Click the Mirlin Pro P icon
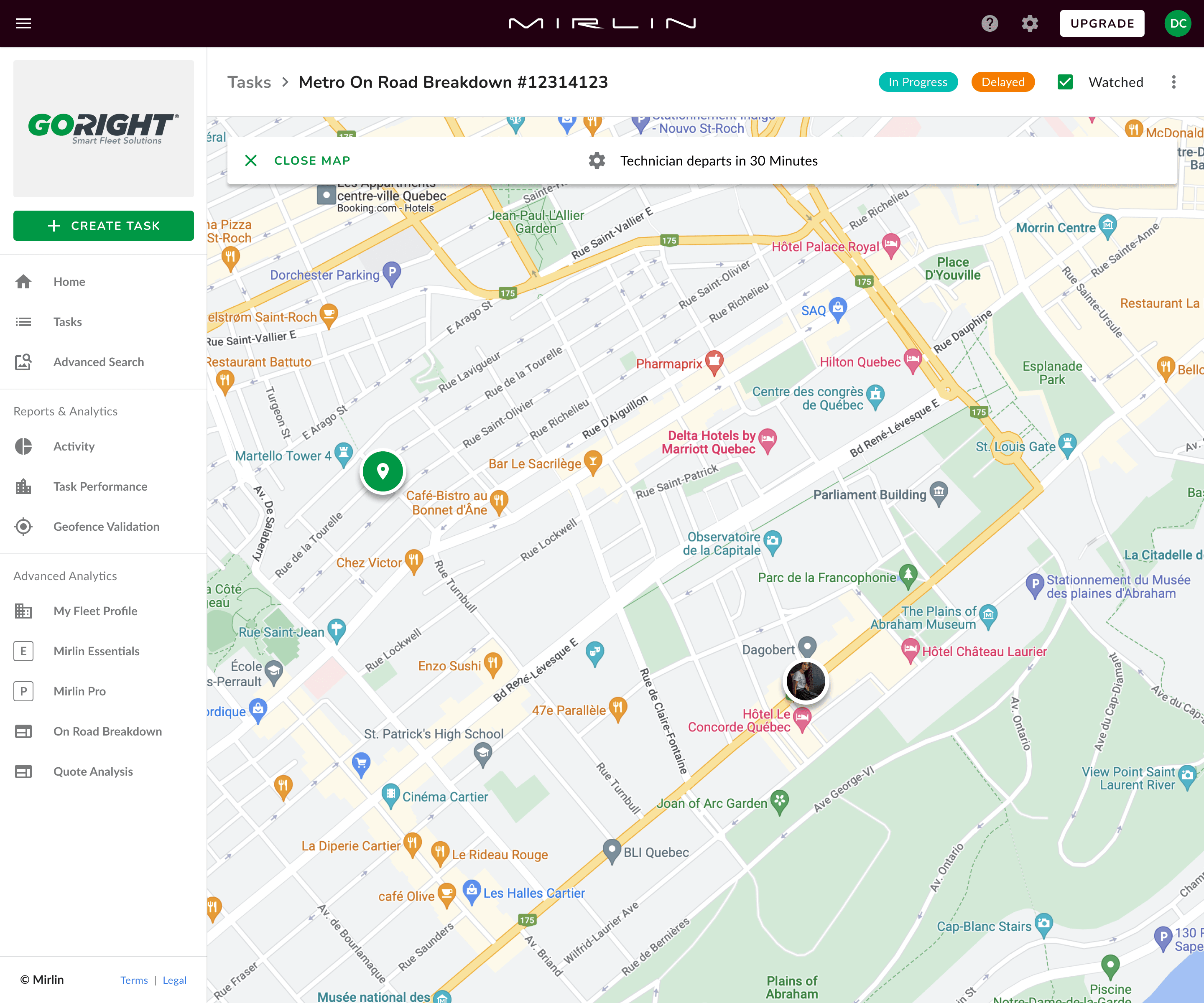1204x1003 pixels. point(23,691)
